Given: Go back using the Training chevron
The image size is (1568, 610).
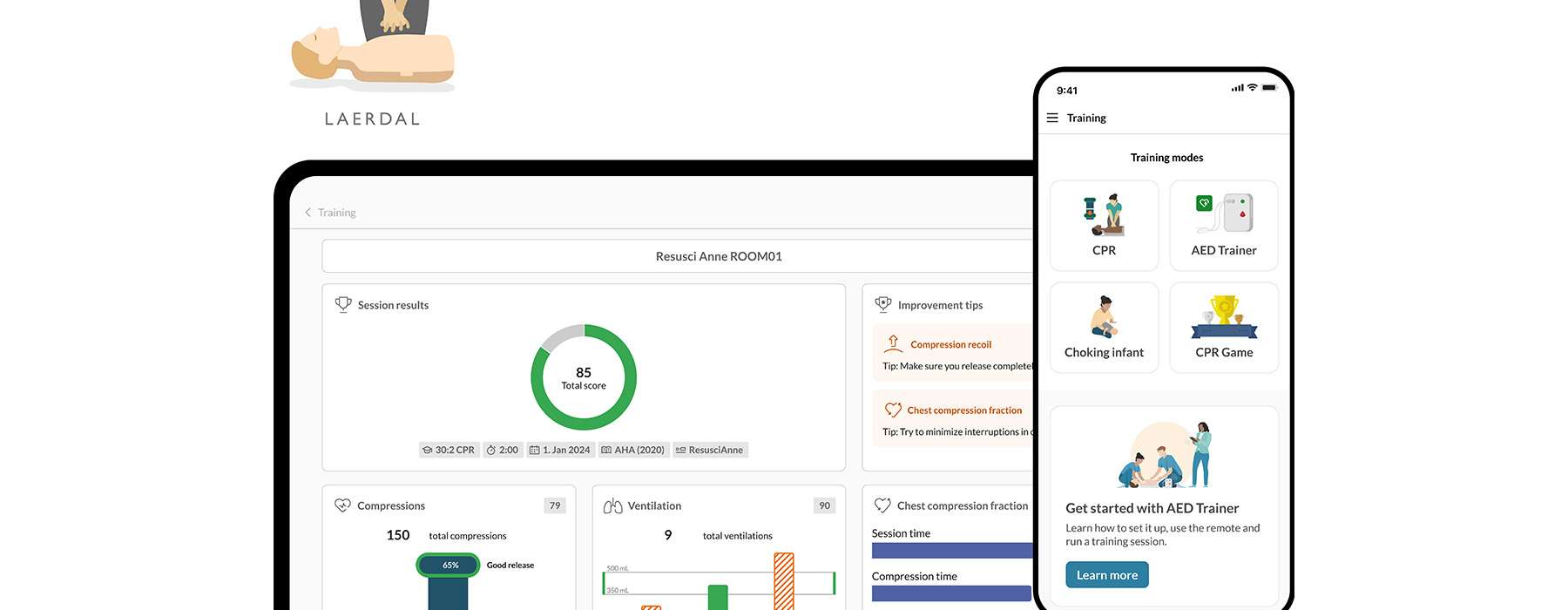Looking at the screenshot, I should pyautogui.click(x=308, y=213).
